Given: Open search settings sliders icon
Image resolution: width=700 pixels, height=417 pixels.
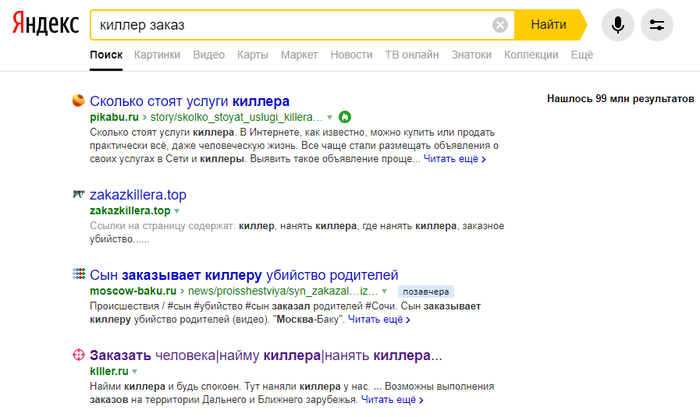Looking at the screenshot, I should pos(657,24).
